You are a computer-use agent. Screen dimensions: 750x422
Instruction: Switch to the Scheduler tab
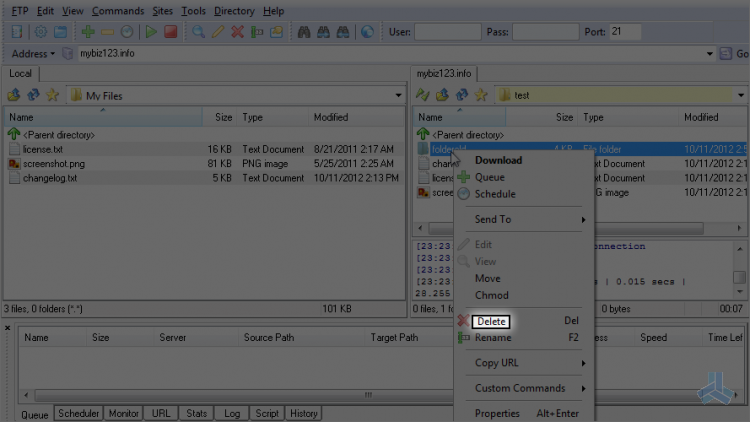tap(78, 413)
